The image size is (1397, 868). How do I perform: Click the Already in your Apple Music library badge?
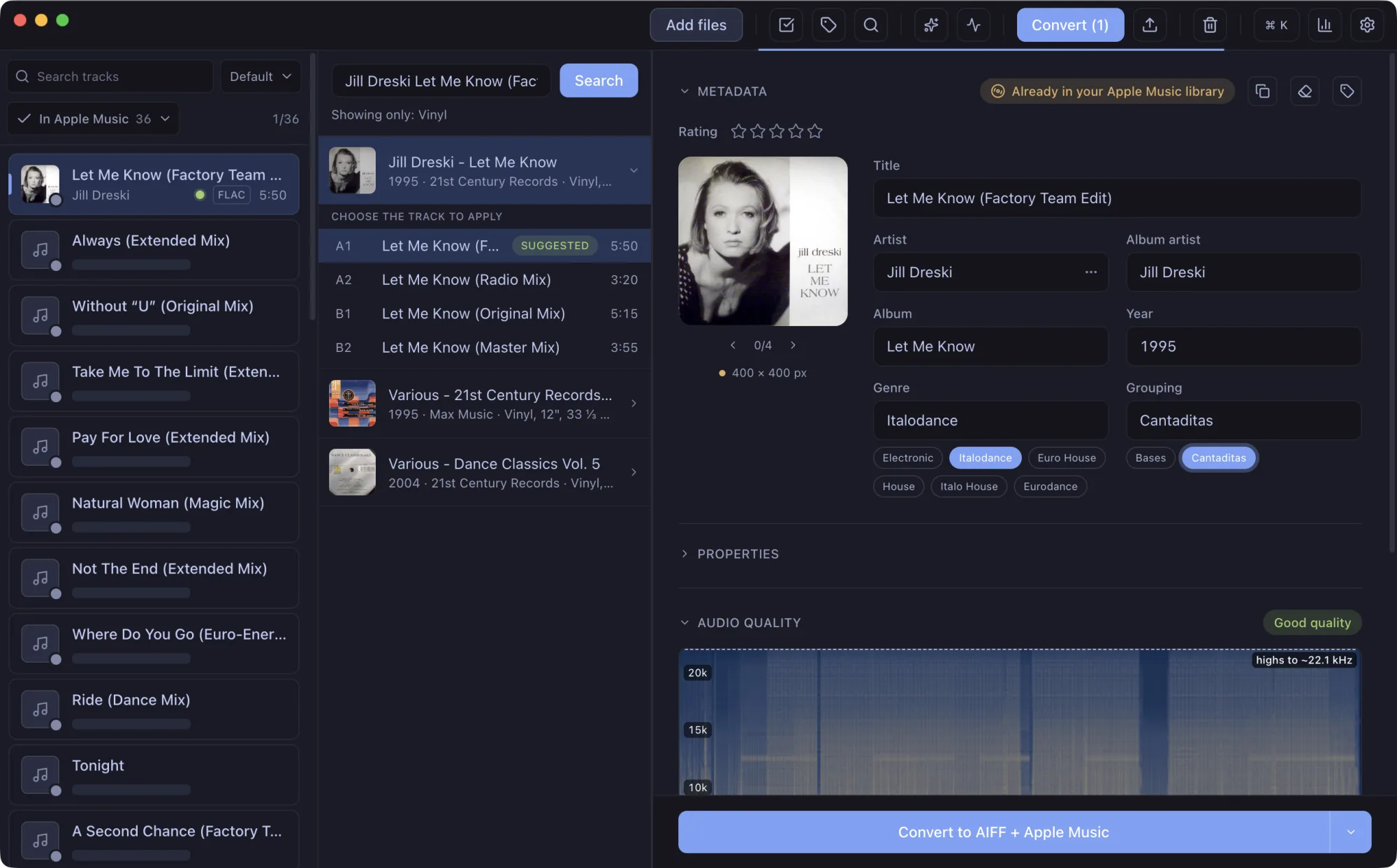[1107, 91]
